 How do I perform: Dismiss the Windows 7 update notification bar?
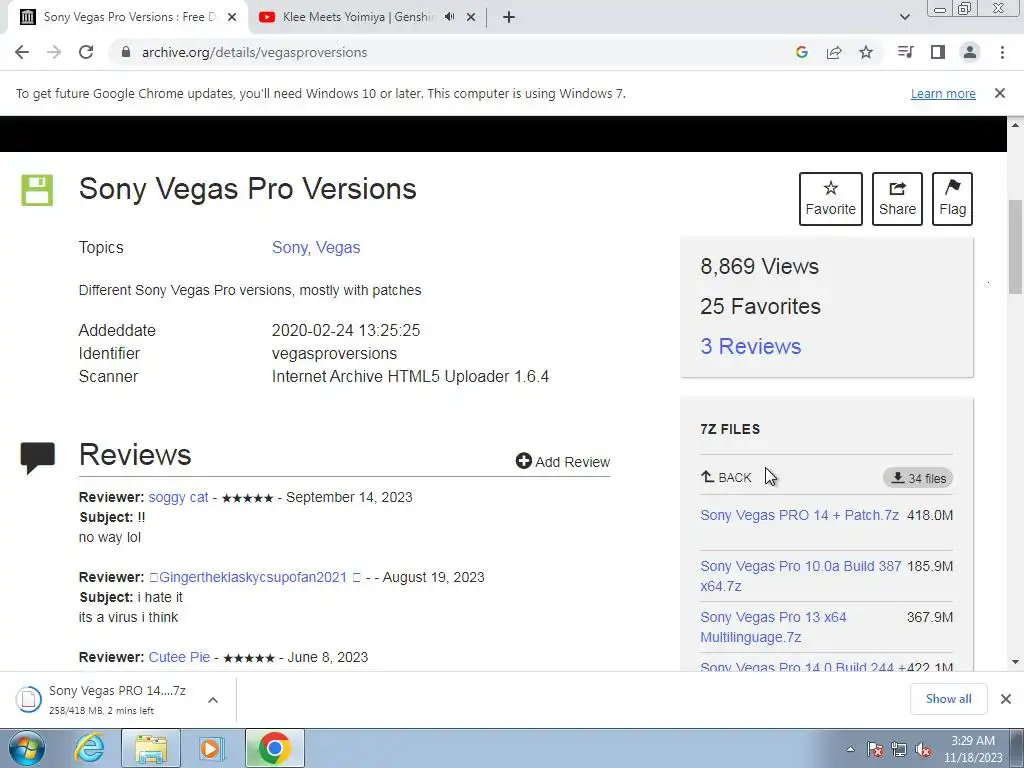pyautogui.click(x=1000, y=93)
